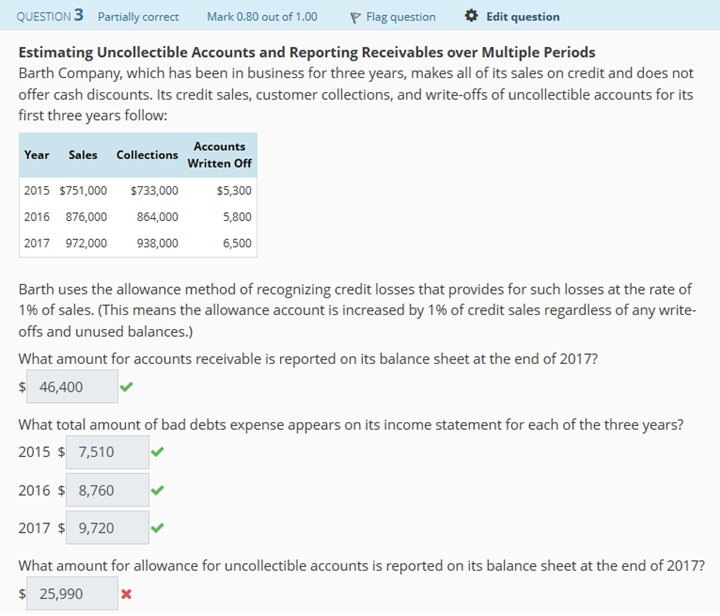Select the $733,000 collections cell
Screen dimensions: 720x616
pos(154,190)
